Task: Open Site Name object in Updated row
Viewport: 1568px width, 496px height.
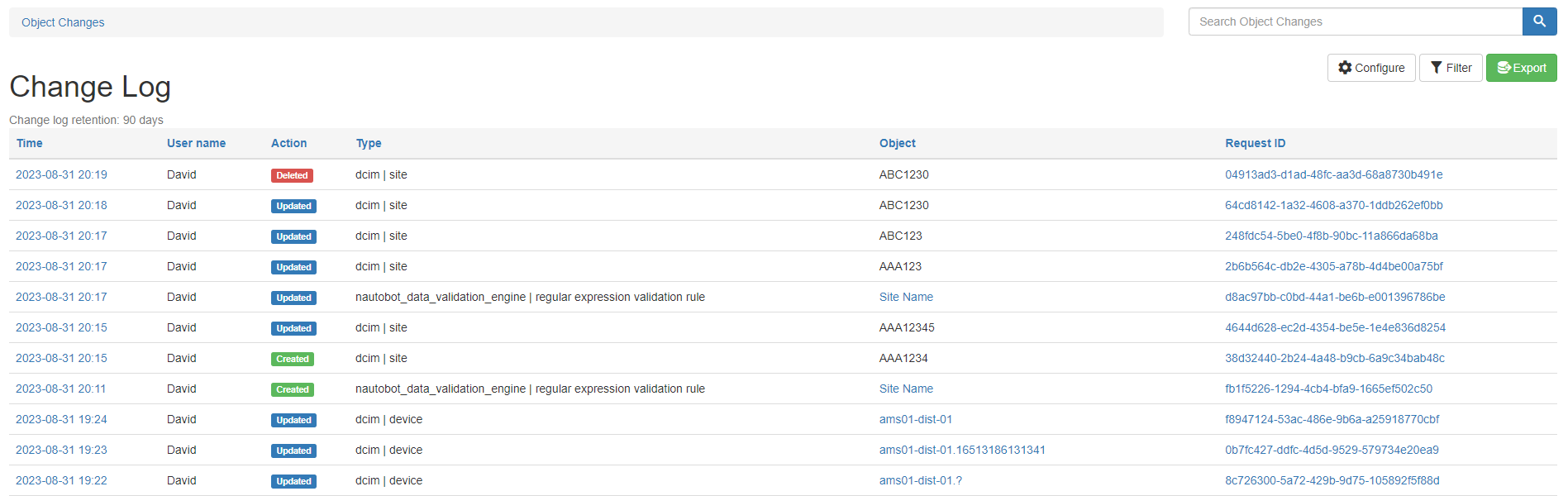Action: (x=906, y=297)
